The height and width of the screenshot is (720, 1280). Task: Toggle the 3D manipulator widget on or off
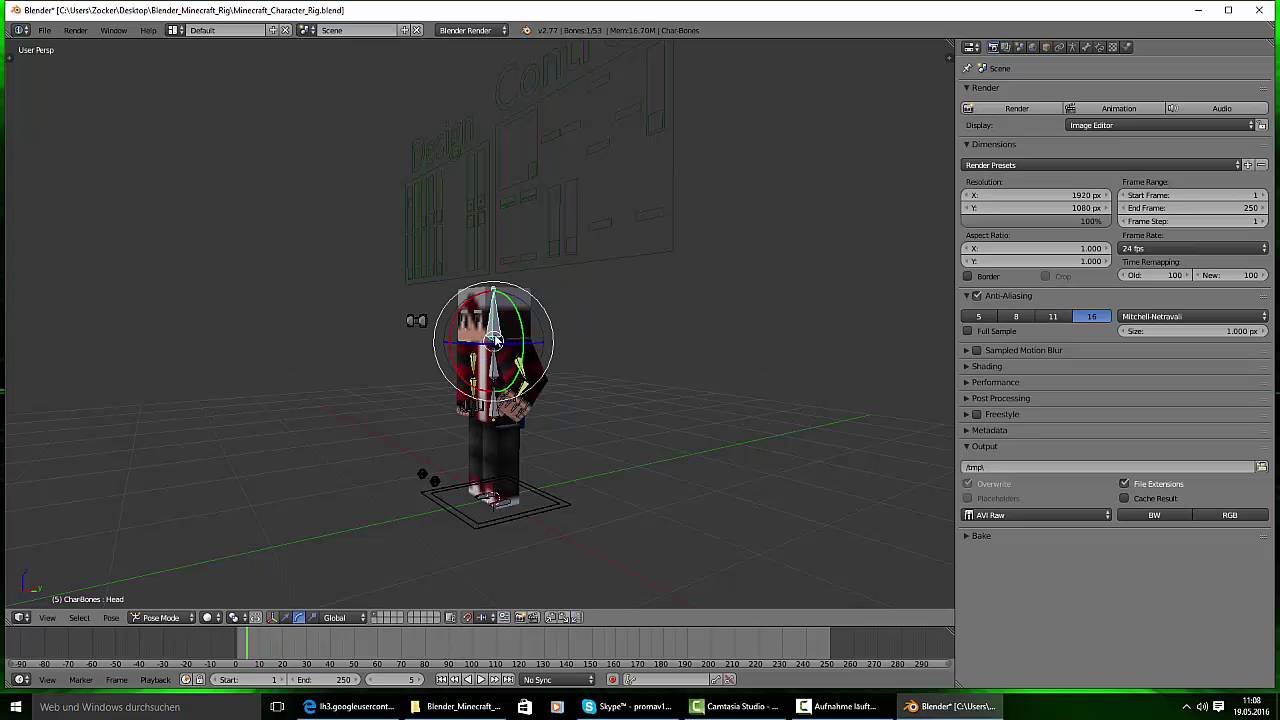tap(273, 617)
